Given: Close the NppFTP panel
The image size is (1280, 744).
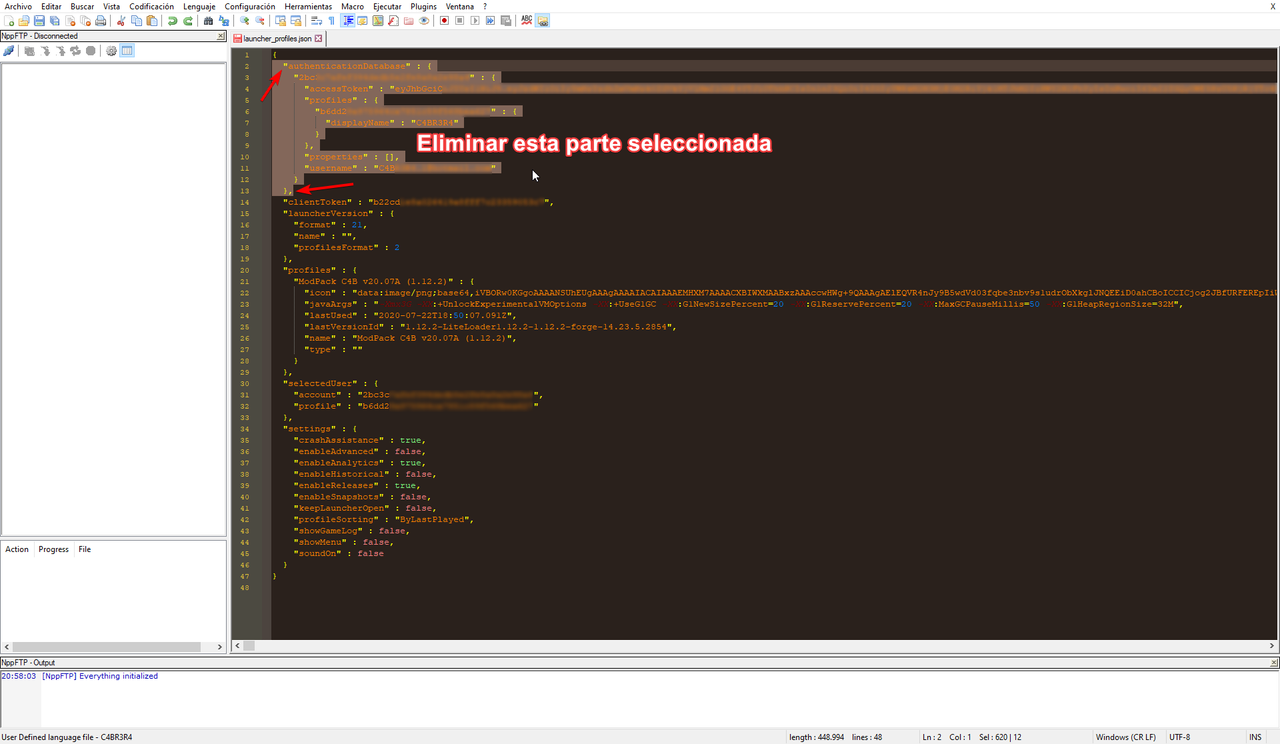Looking at the screenshot, I should tap(221, 36).
